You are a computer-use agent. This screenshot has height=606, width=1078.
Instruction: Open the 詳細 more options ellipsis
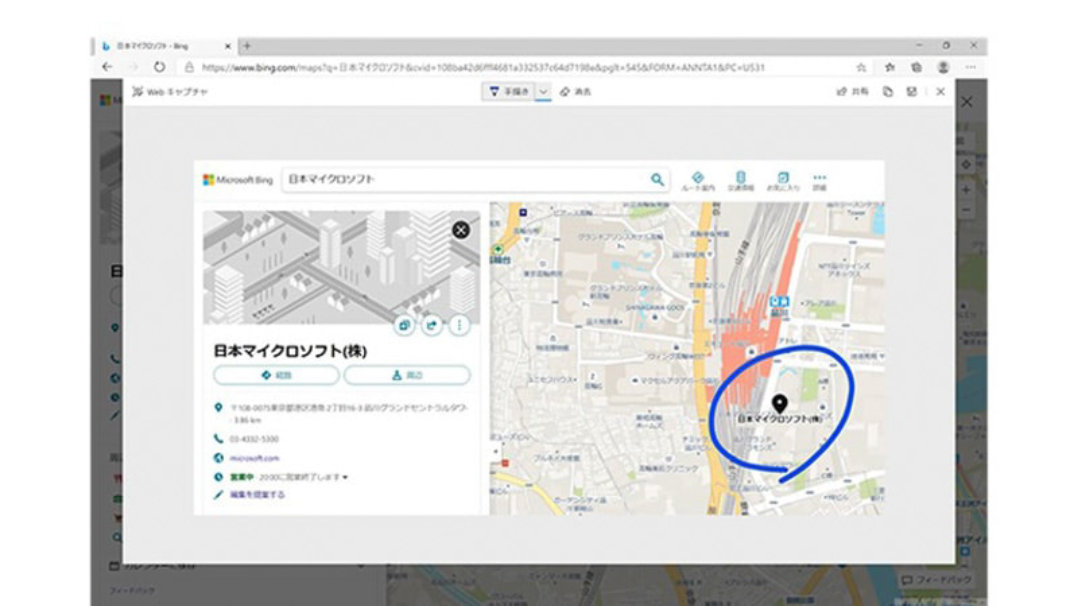point(820,181)
